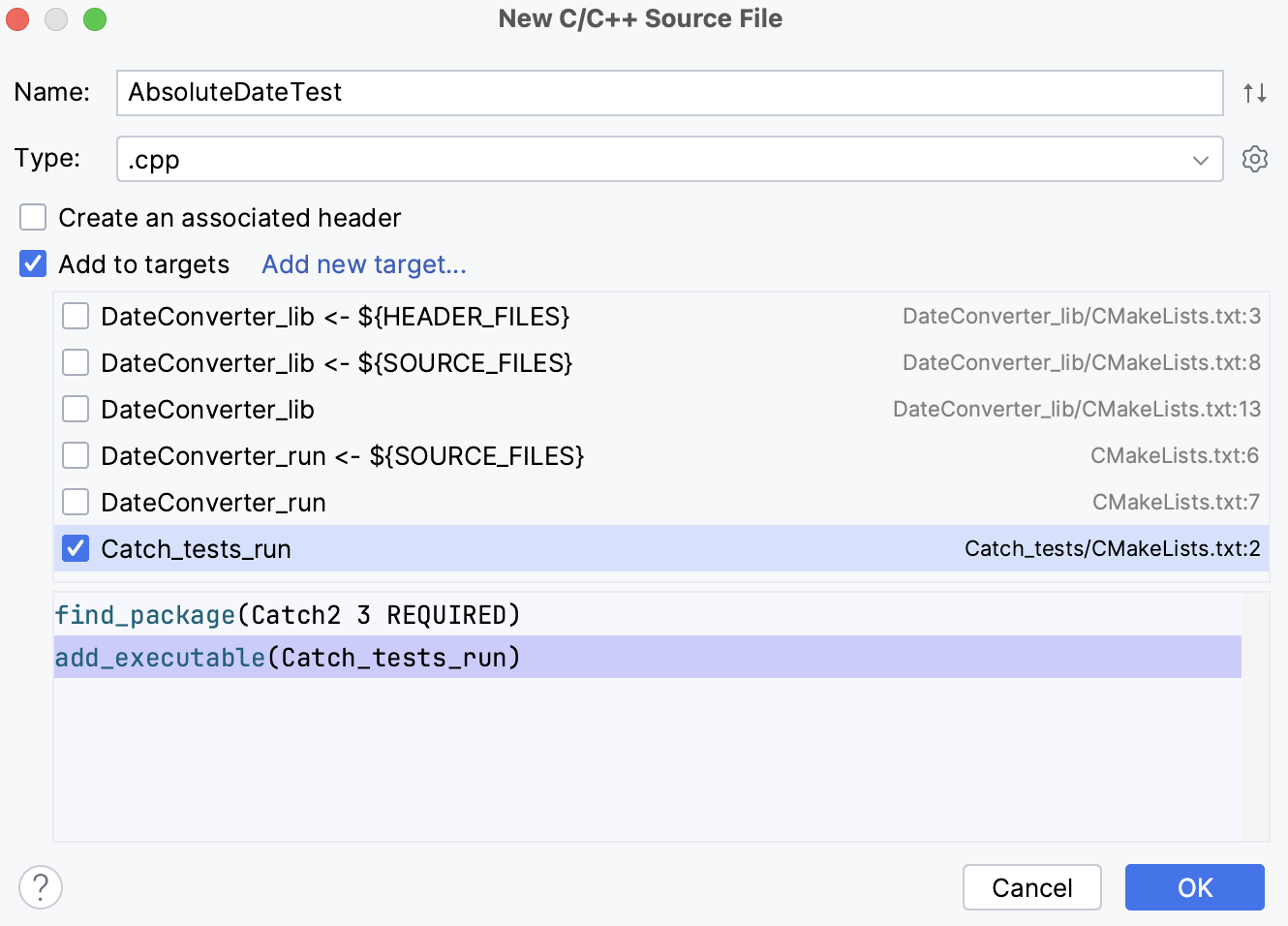Image resolution: width=1288 pixels, height=926 pixels.
Task: Expand the .cpp Type dropdown
Action: coord(1201,159)
